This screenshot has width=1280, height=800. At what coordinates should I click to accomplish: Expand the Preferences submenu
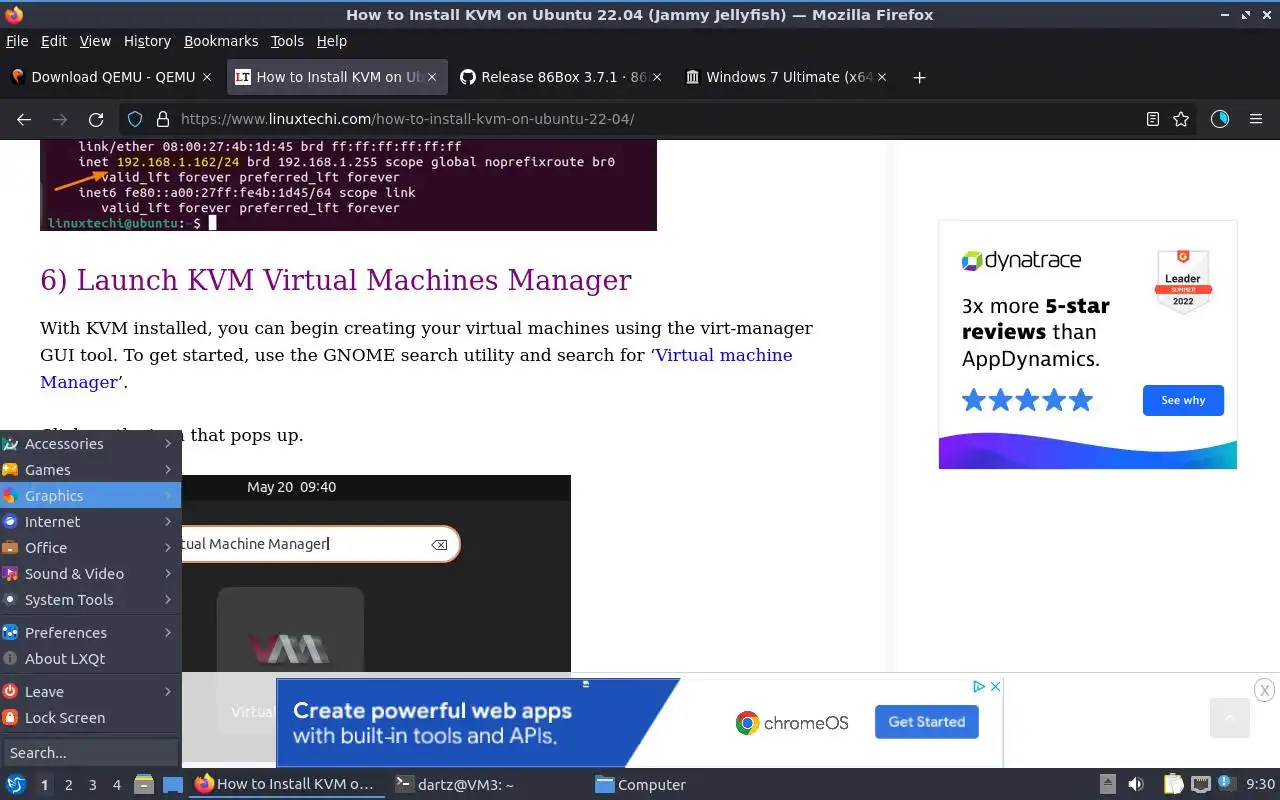(x=90, y=633)
